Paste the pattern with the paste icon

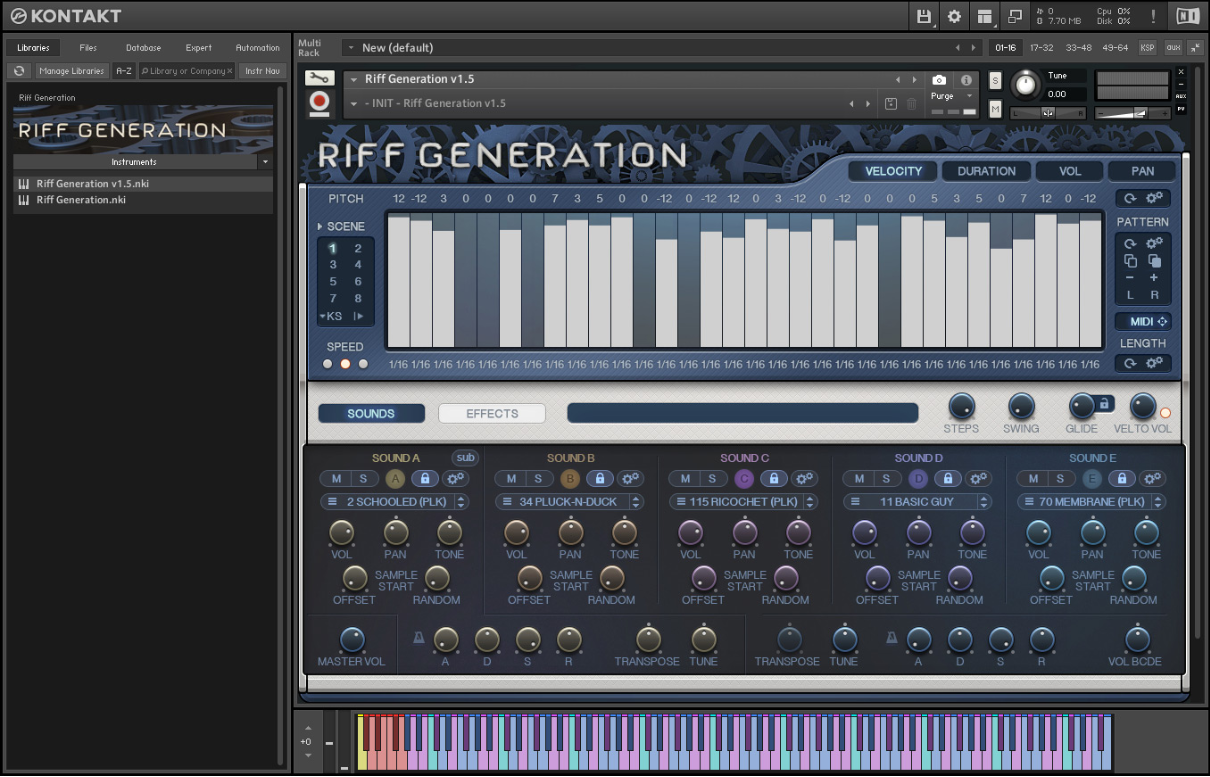[1154, 260]
